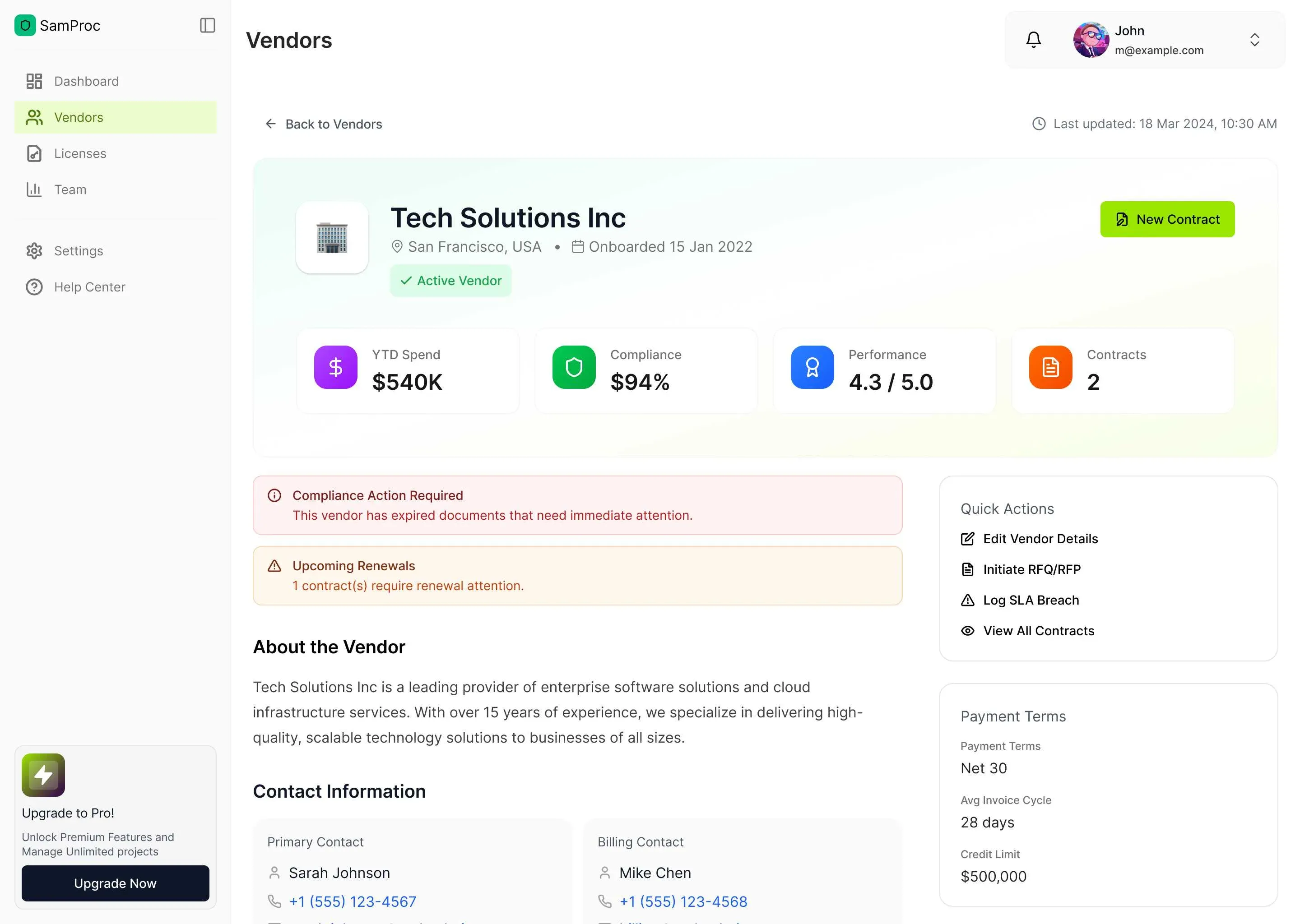Click the vendor building logo thumbnail

[x=332, y=237]
